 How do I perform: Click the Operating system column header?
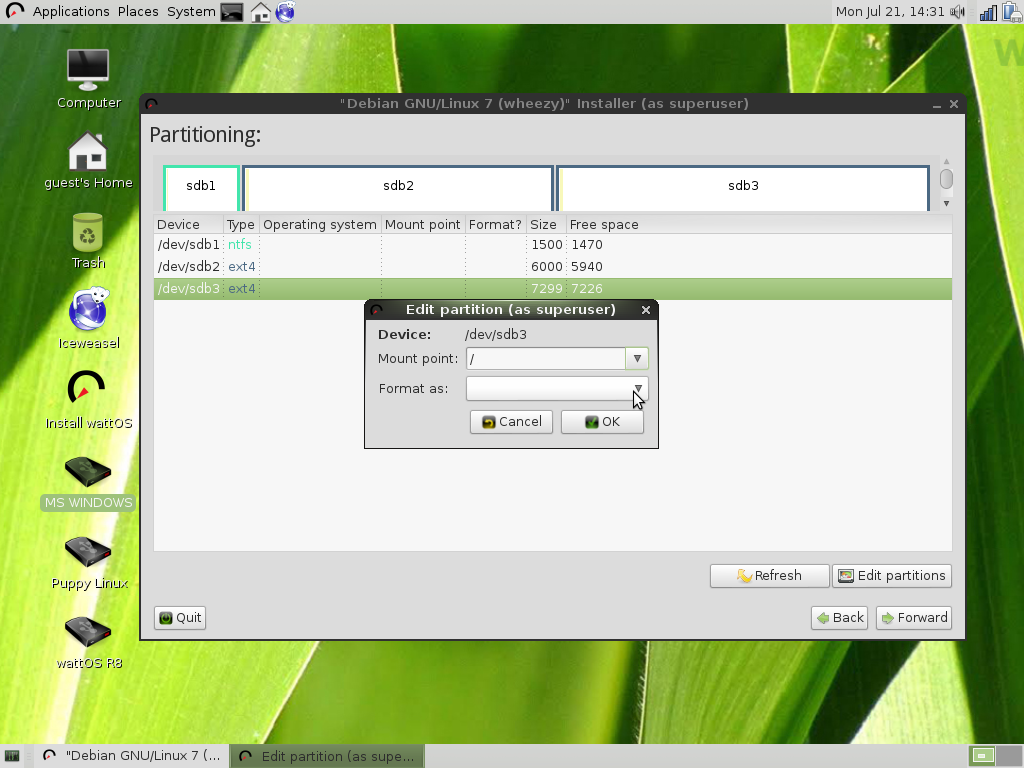tap(320, 225)
